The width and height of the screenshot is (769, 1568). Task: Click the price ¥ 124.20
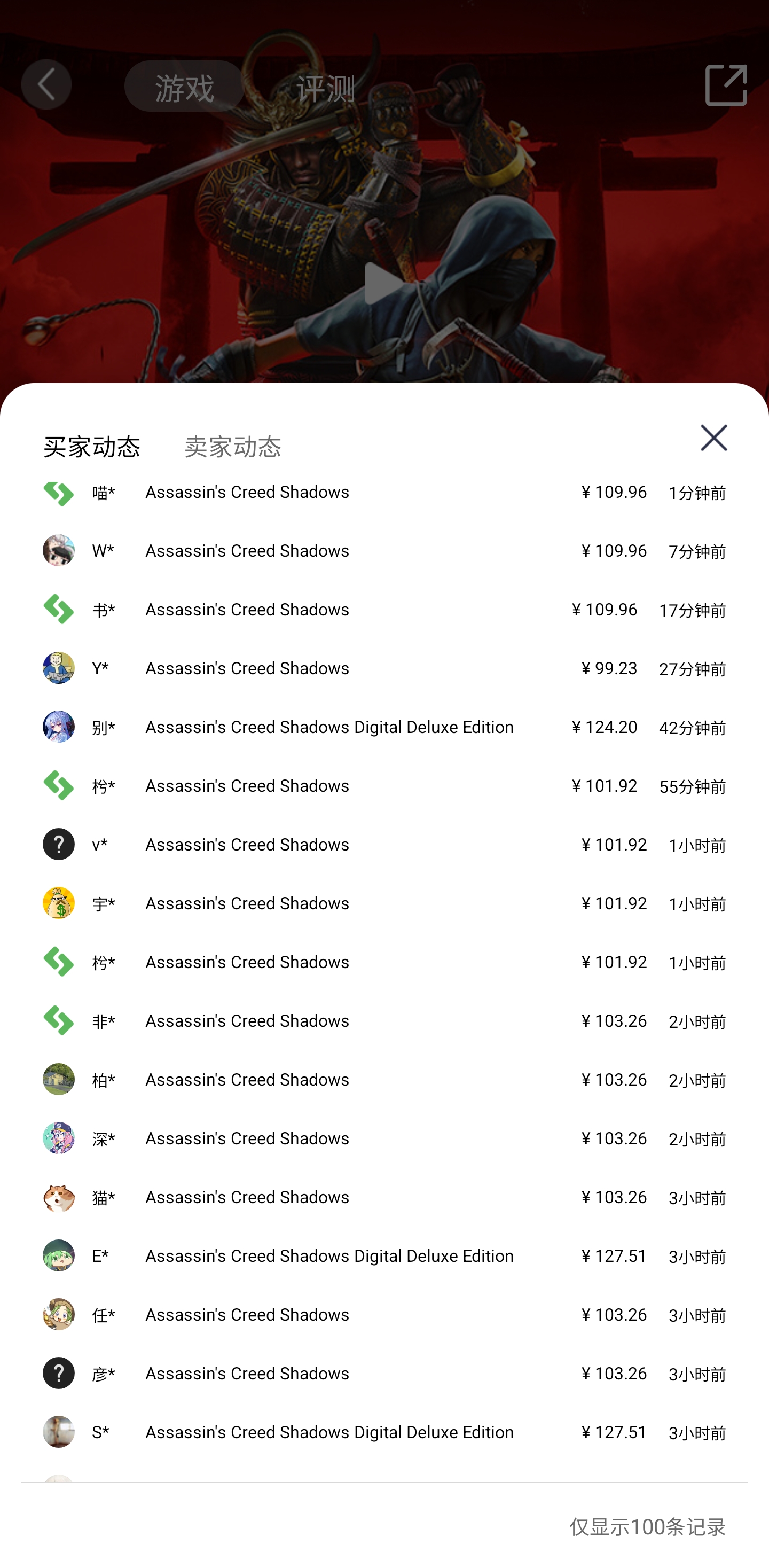point(604,727)
